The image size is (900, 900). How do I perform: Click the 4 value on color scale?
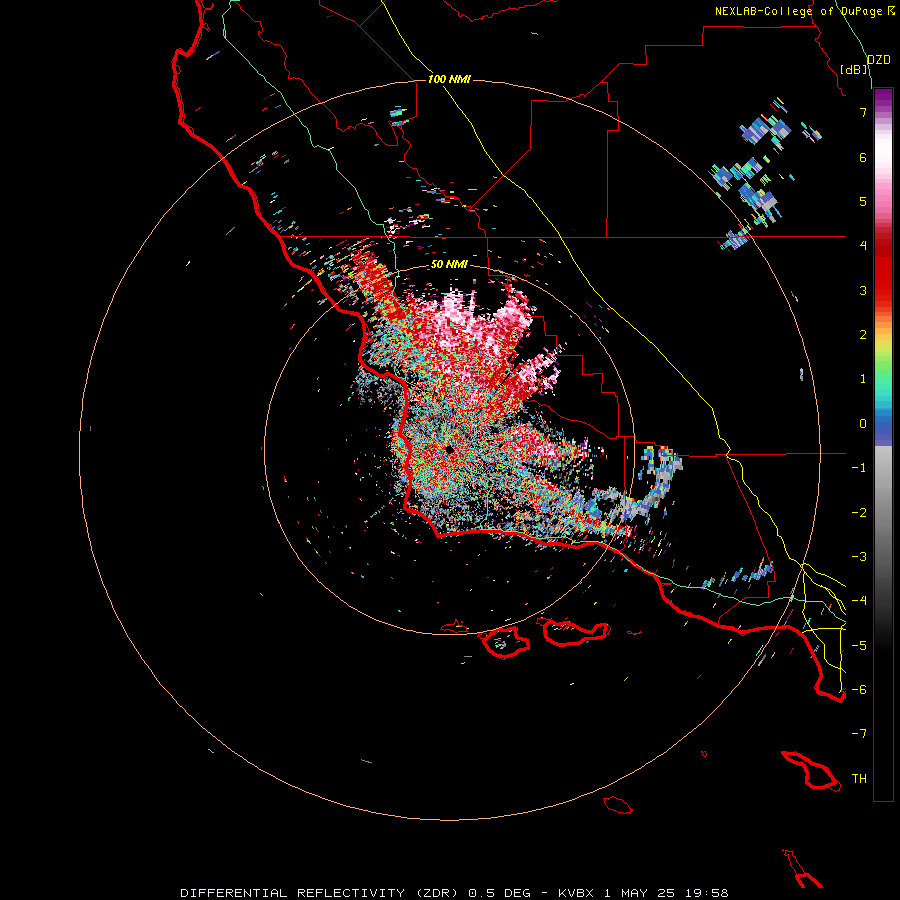click(863, 246)
